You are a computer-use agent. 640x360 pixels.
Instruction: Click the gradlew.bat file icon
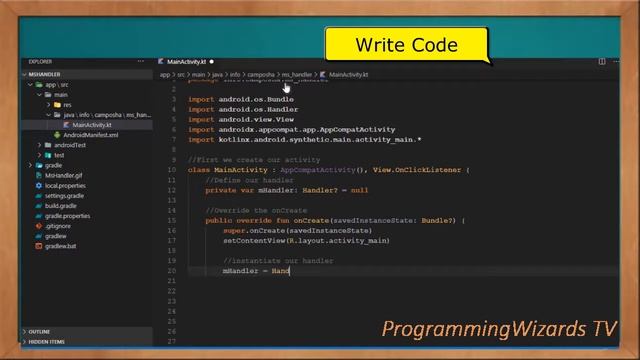coord(39,246)
